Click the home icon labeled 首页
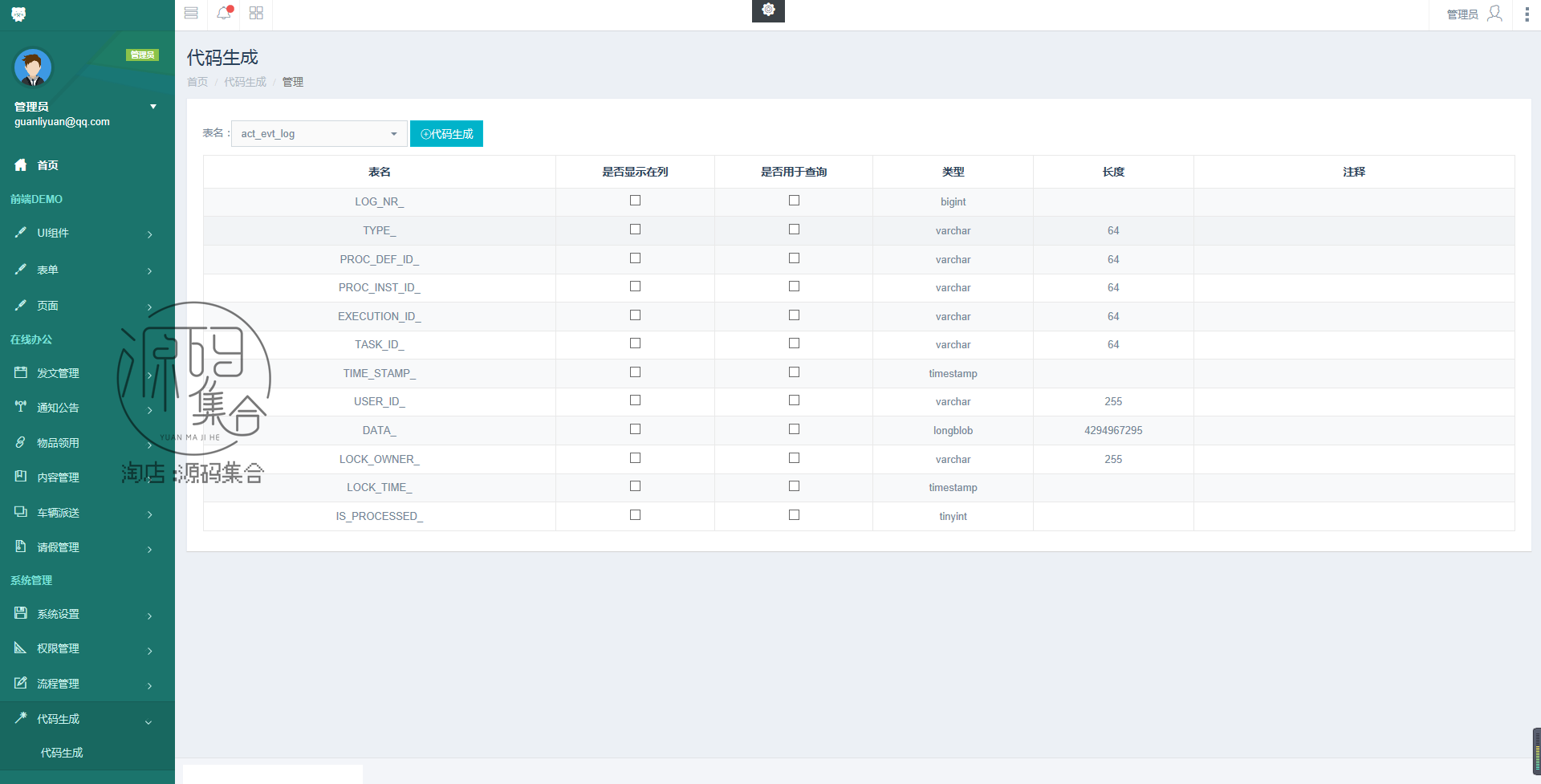Image resolution: width=1541 pixels, height=784 pixels. tap(21, 165)
